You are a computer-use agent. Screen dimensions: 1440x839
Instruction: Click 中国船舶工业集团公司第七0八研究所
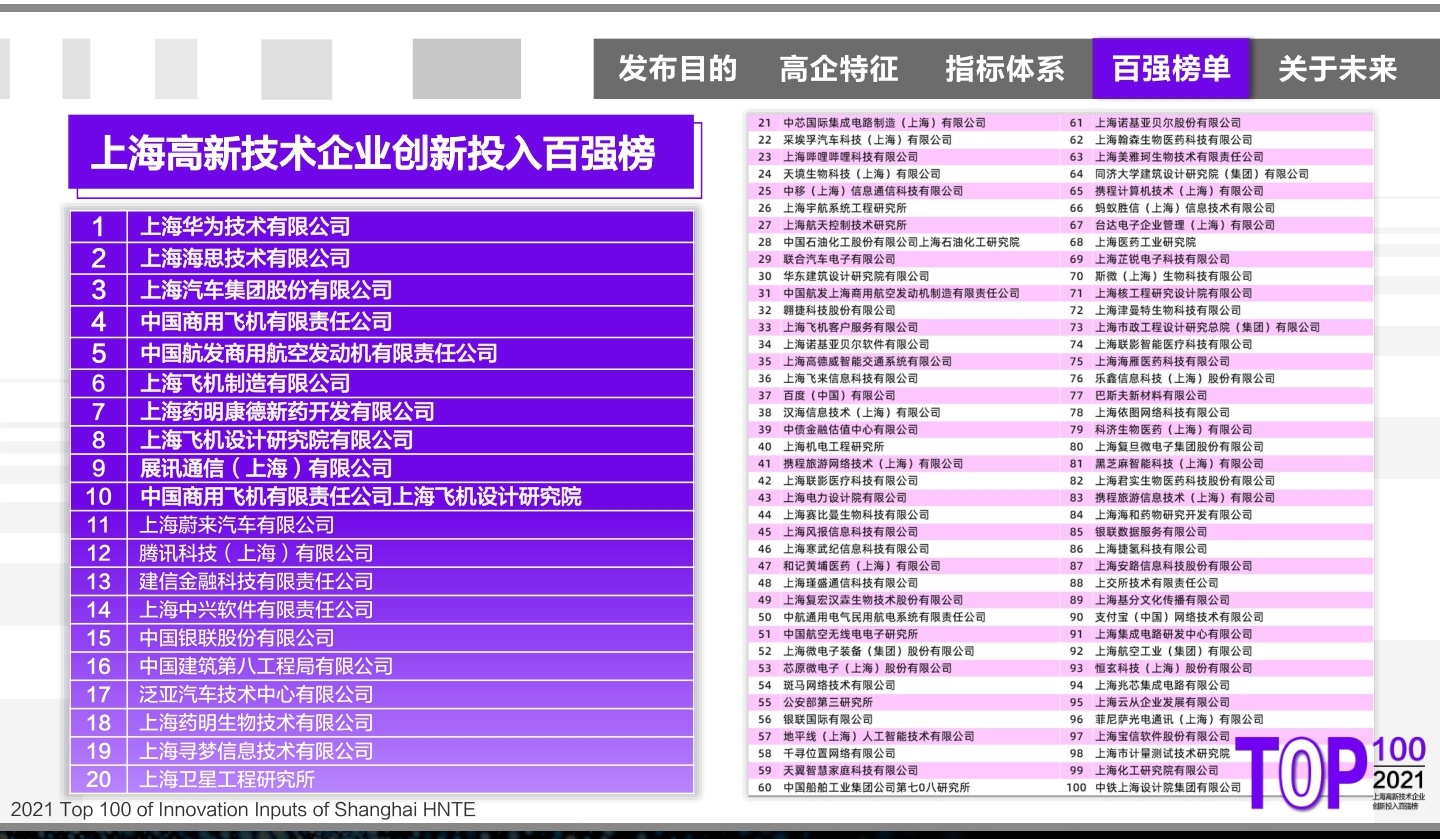876,787
